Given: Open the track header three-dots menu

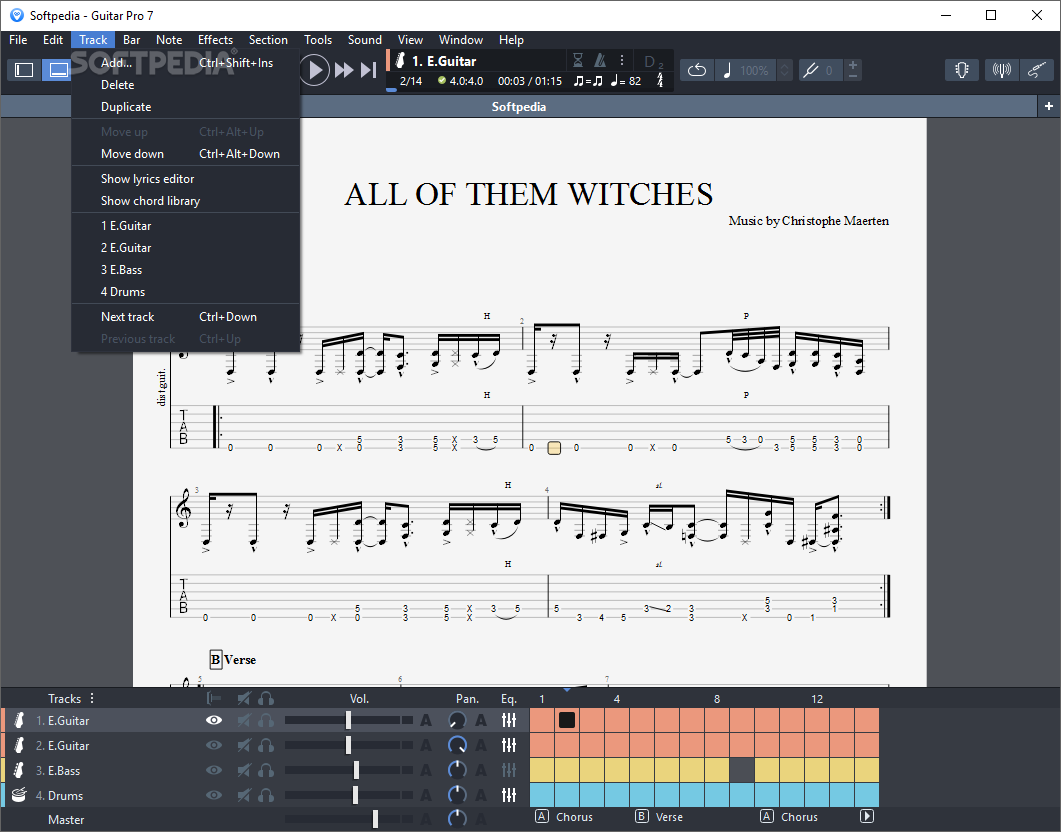Looking at the screenshot, I should pyautogui.click(x=622, y=61).
